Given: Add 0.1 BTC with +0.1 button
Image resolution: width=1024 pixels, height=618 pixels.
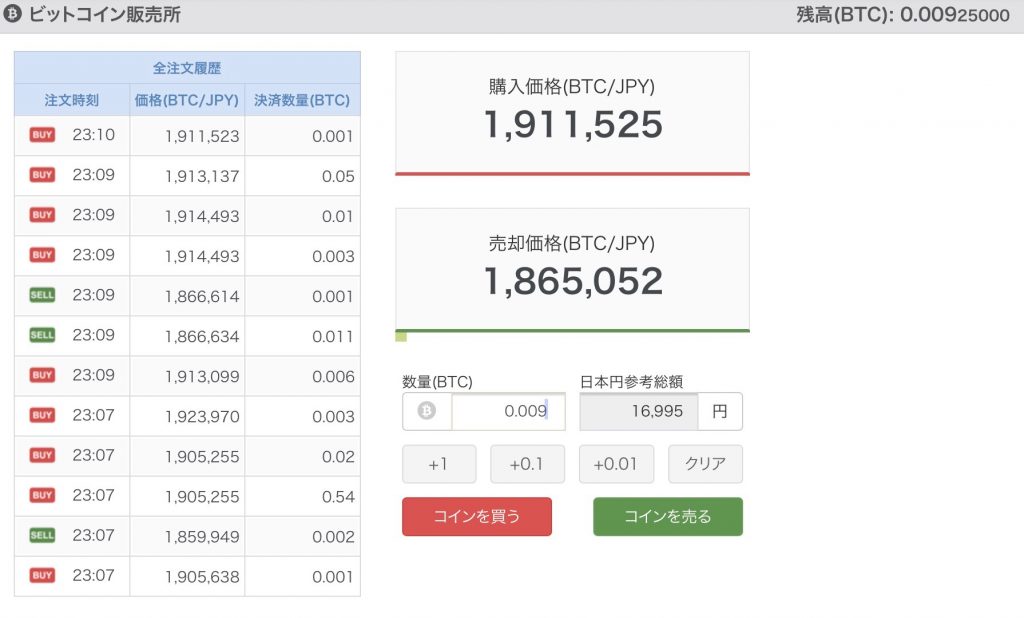Looking at the screenshot, I should pos(527,464).
